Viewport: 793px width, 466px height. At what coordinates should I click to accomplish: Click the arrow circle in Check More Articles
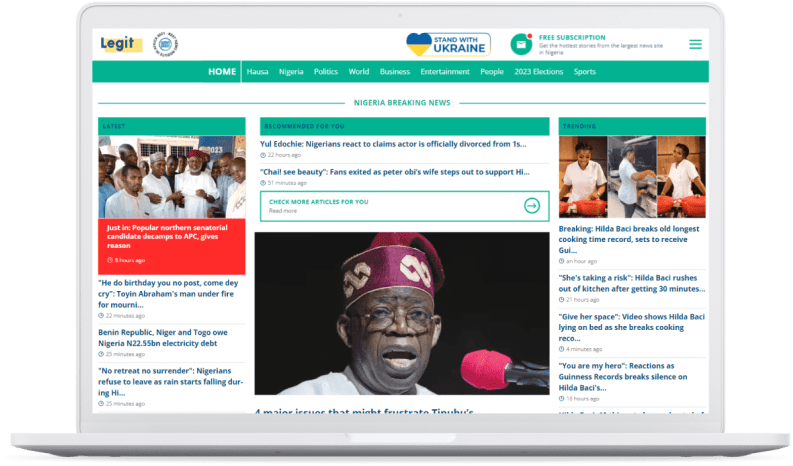(532, 205)
